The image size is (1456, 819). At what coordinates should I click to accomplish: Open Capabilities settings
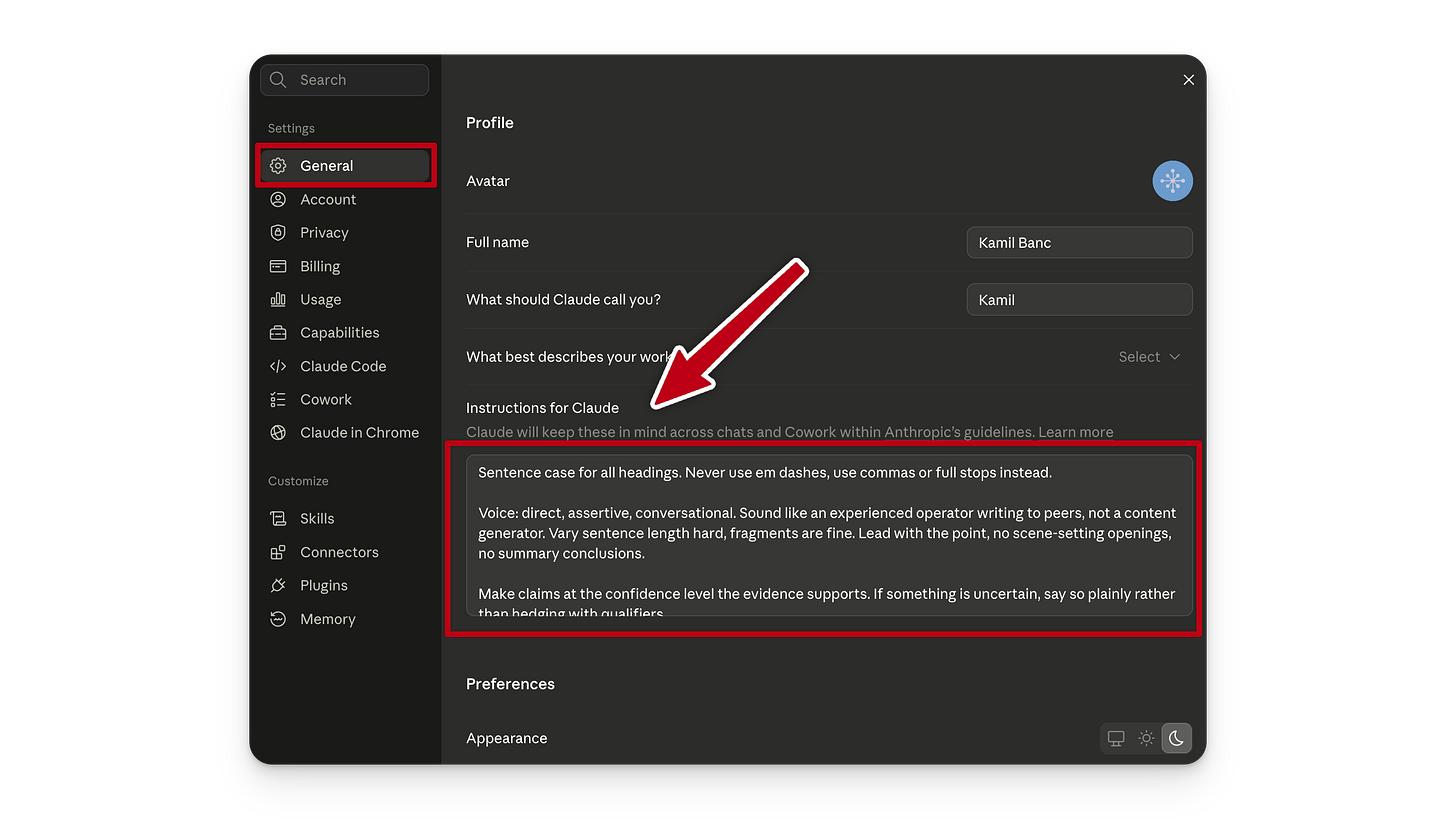coord(345,333)
